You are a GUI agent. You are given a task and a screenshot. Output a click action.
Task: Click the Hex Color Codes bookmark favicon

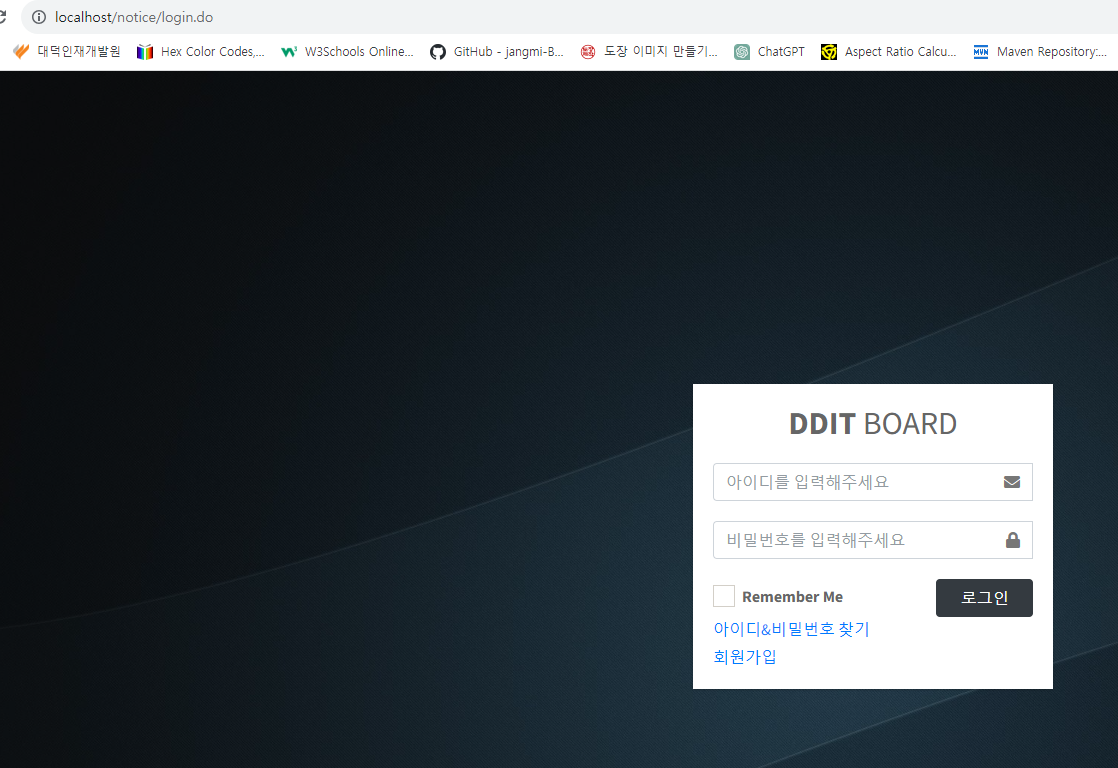[145, 51]
